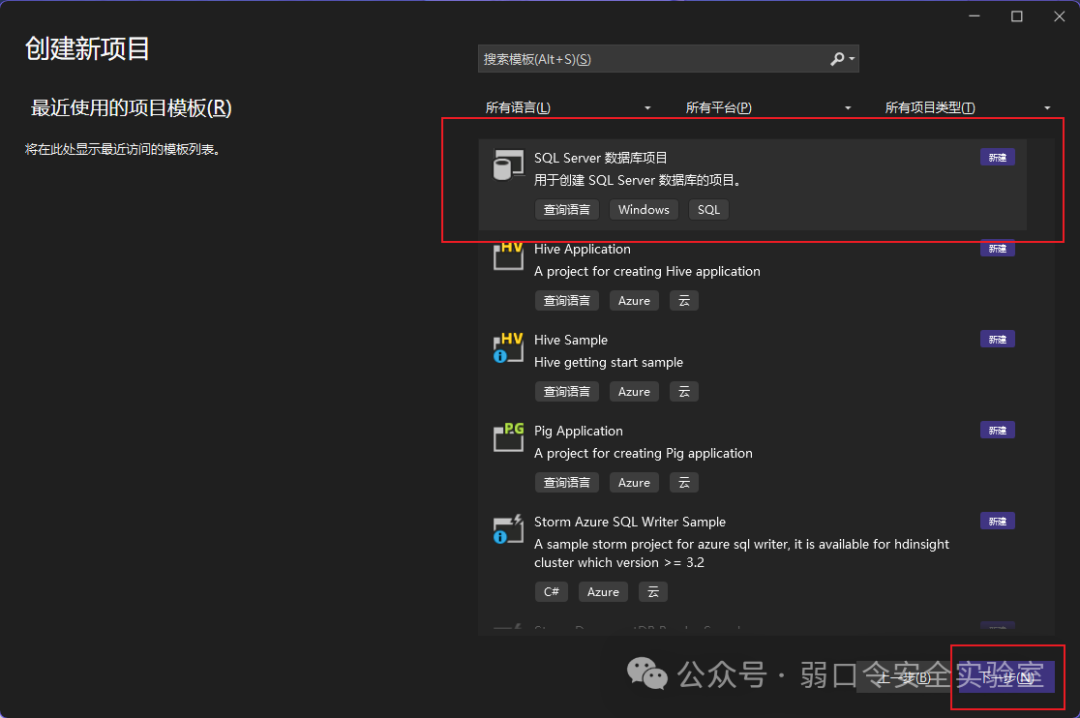The image size is (1080, 718).
Task: Open the 所有平台 platform filter dropdown
Action: 768,107
